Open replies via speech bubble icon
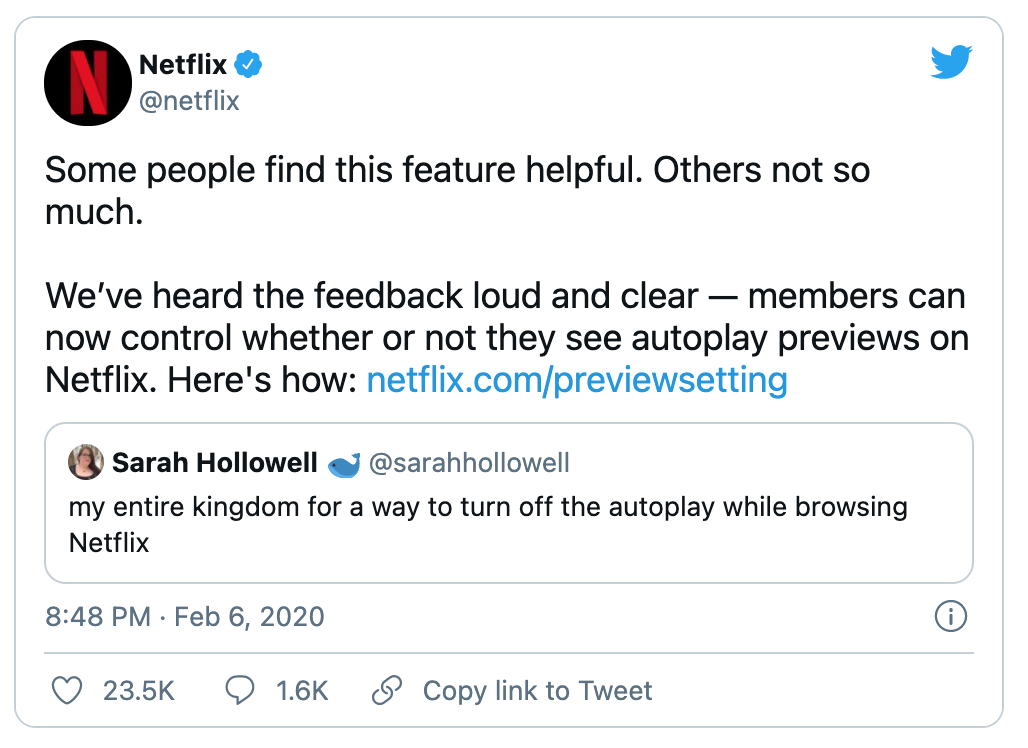Viewport: 1028px width, 748px height. pos(241,691)
